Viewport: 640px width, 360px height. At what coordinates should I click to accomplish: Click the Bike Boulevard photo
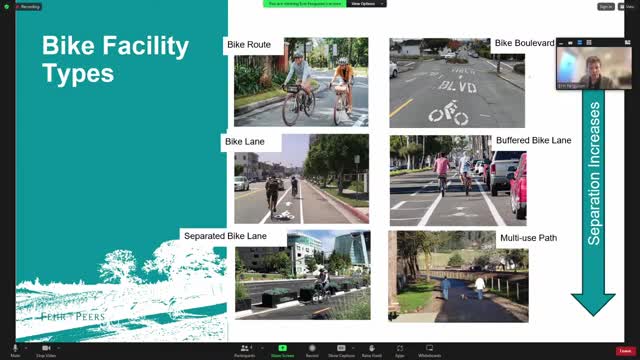coord(457,83)
